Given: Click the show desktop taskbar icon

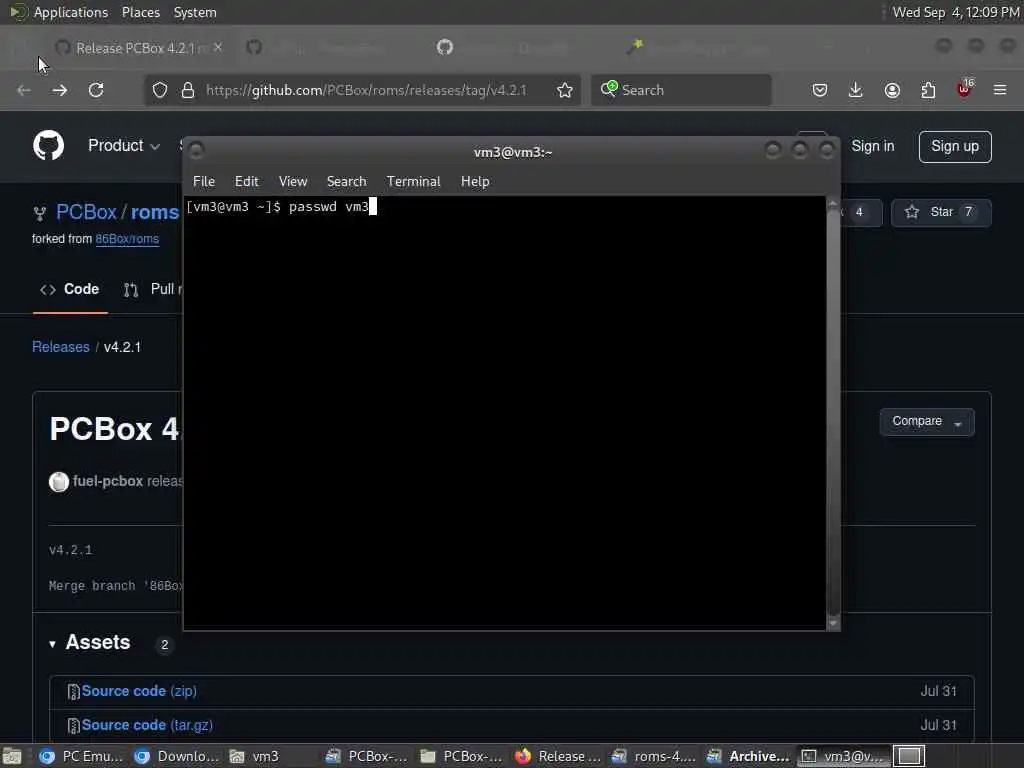Looking at the screenshot, I should point(12,756).
